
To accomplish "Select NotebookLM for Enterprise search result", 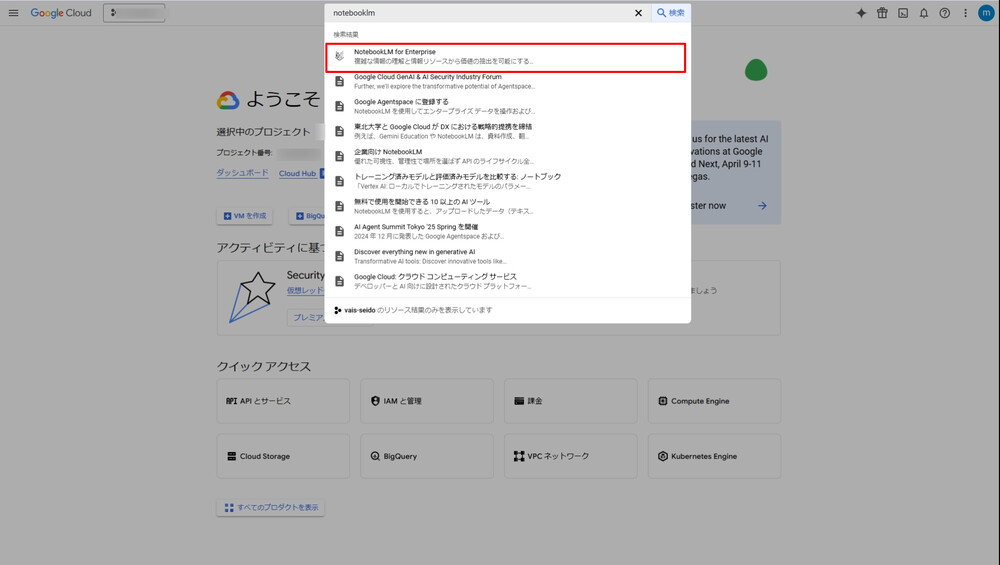I will click(x=506, y=57).
